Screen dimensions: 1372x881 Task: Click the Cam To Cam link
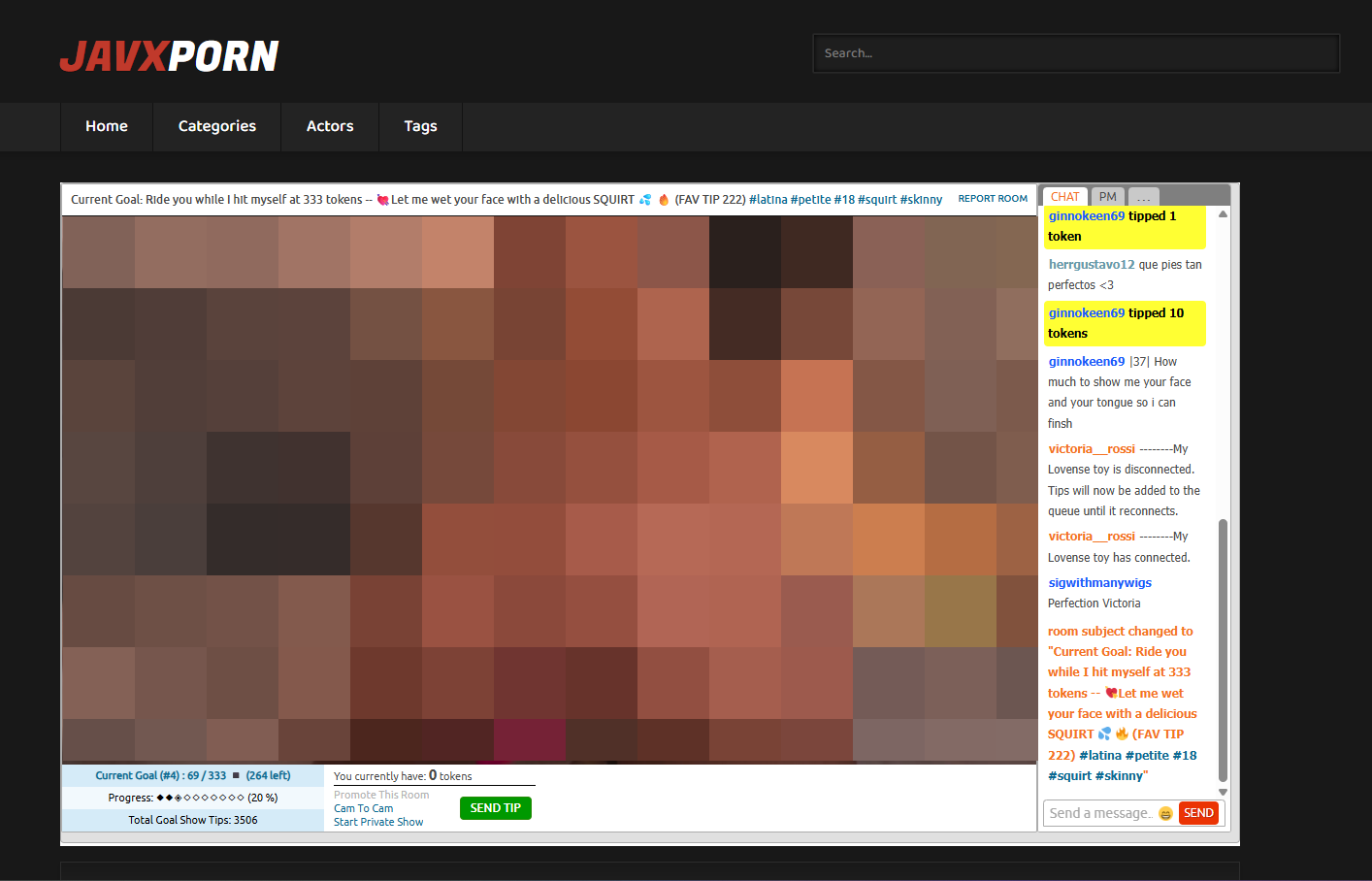coord(364,808)
